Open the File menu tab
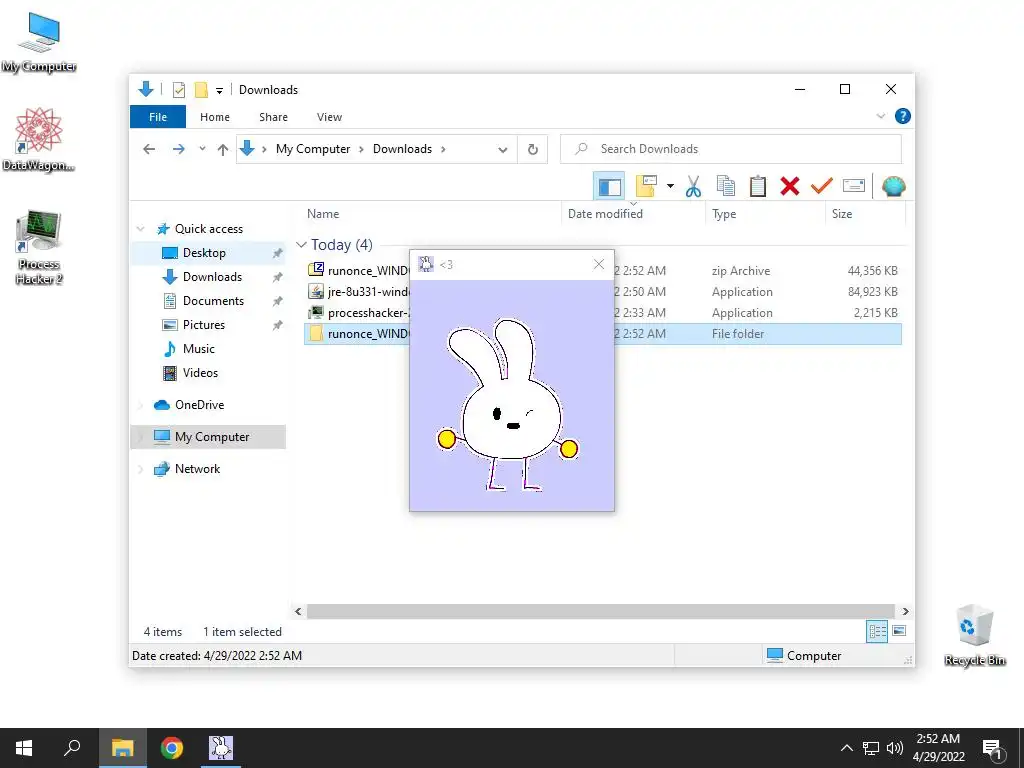This screenshot has height=768, width=1024. click(158, 117)
